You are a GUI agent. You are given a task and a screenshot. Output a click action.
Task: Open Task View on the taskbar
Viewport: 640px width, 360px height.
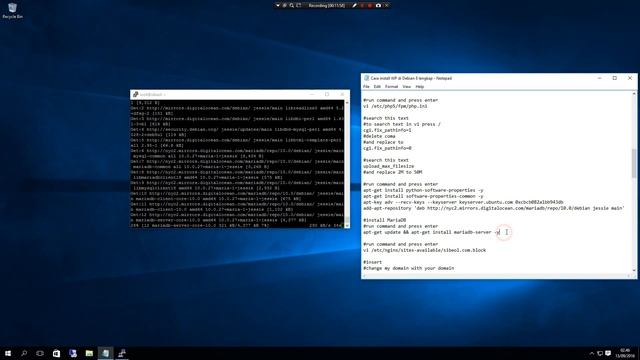[40, 353]
